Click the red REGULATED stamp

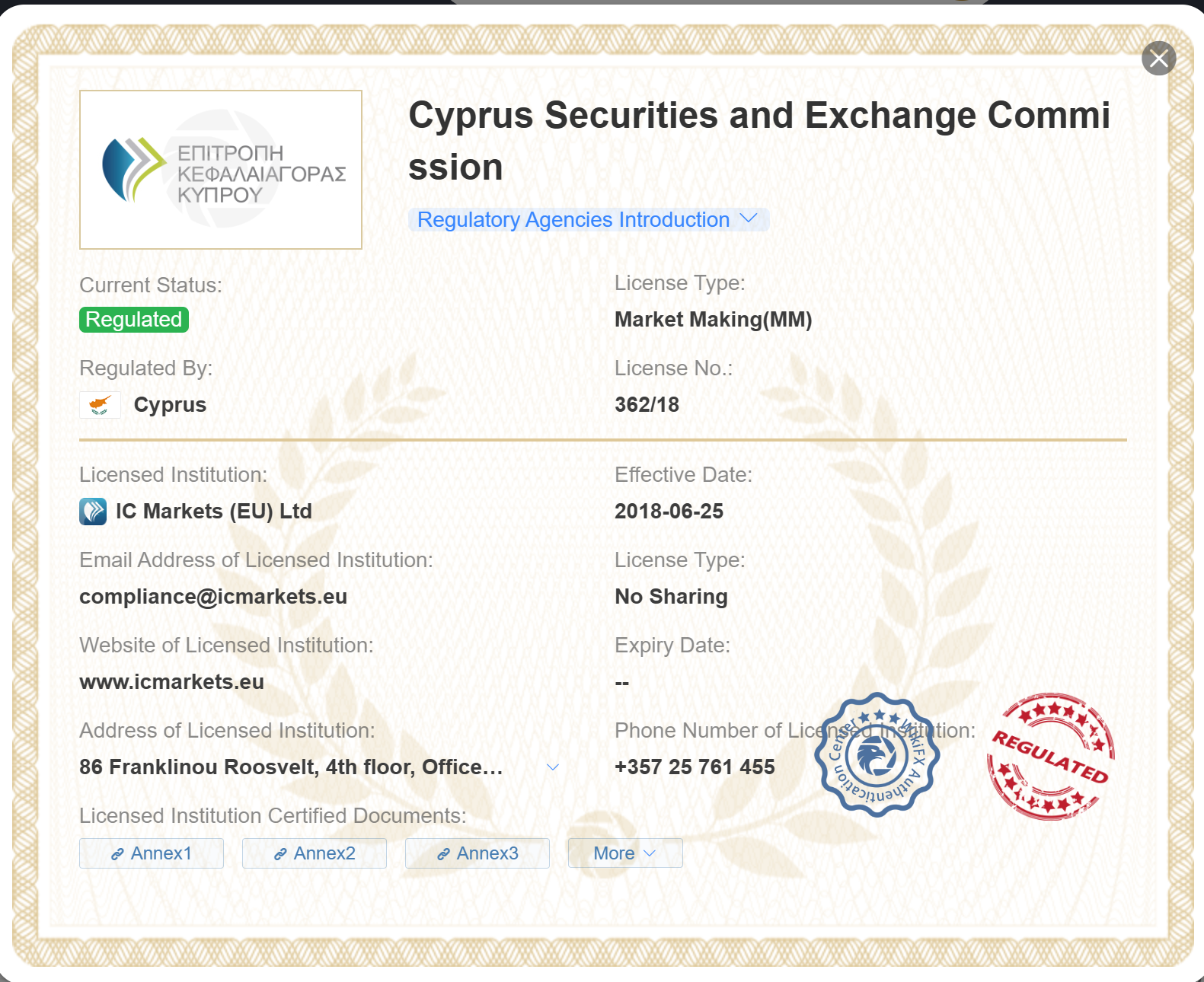[1050, 756]
